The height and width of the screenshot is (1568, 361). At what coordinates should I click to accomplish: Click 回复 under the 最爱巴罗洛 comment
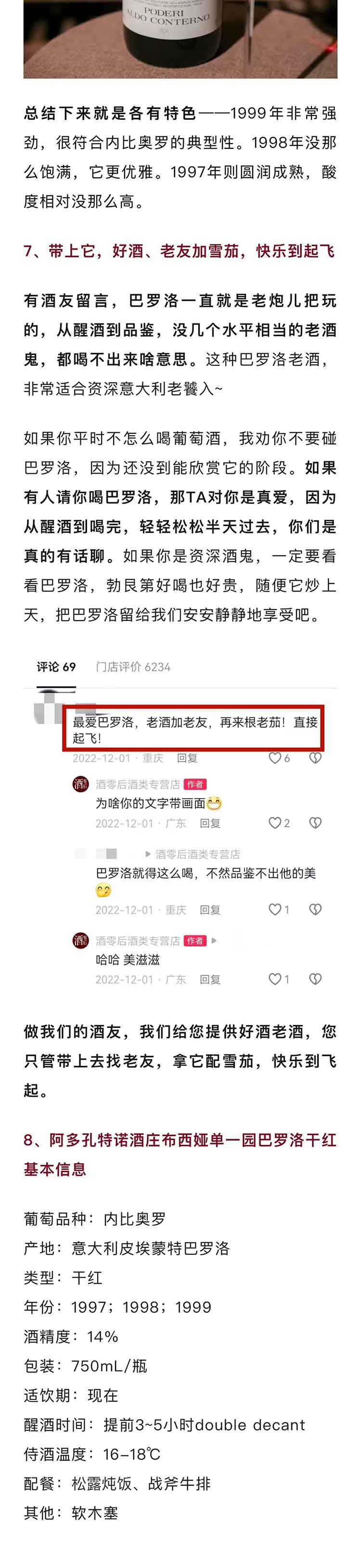(x=187, y=758)
